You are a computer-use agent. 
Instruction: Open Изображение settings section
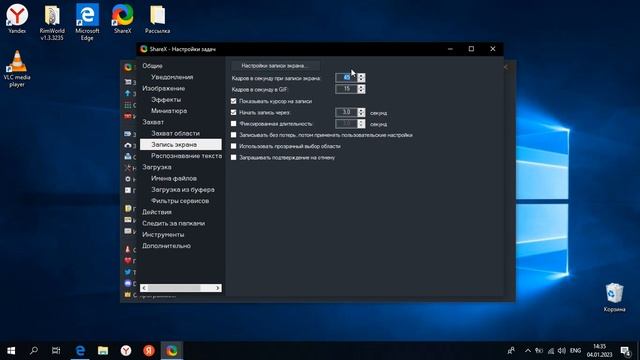[163, 88]
